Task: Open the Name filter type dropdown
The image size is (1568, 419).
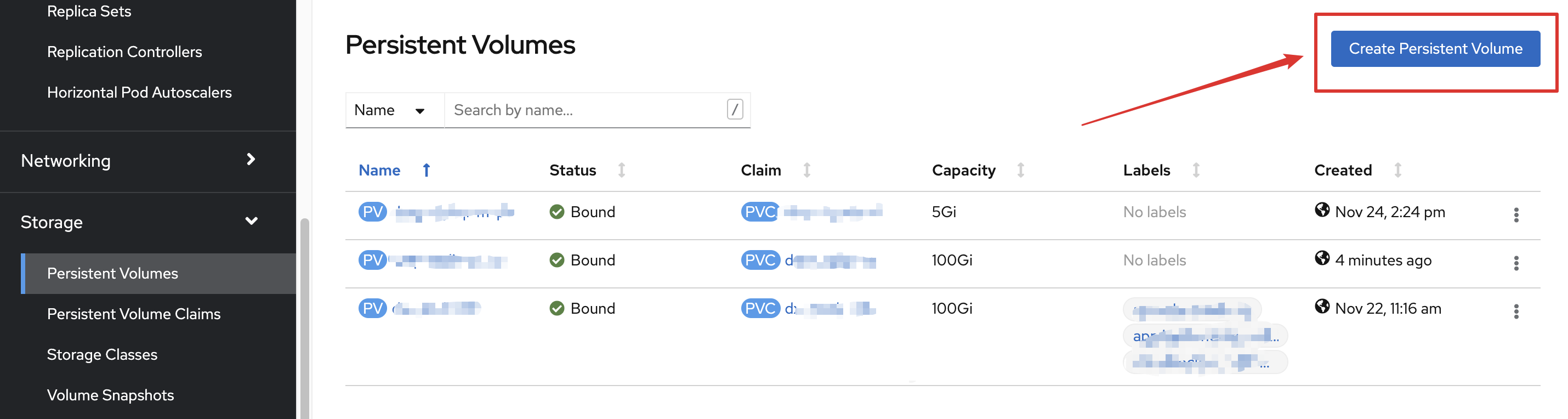Action: 394,110
